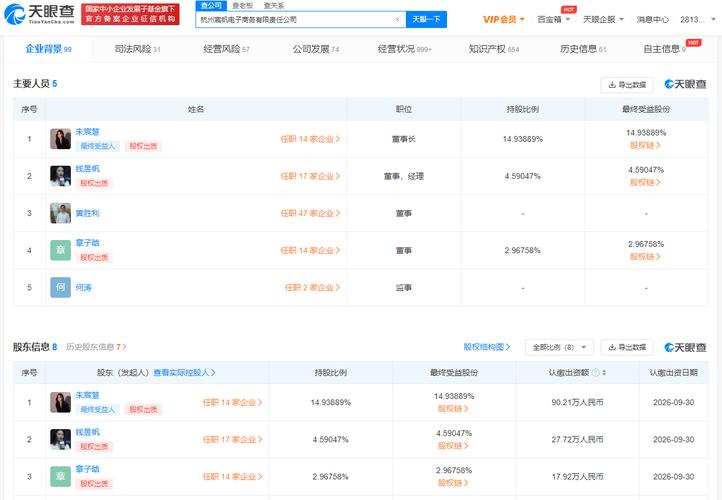Clear the search box with the X icon
Image resolution: width=722 pixels, height=500 pixels.
click(x=397, y=19)
